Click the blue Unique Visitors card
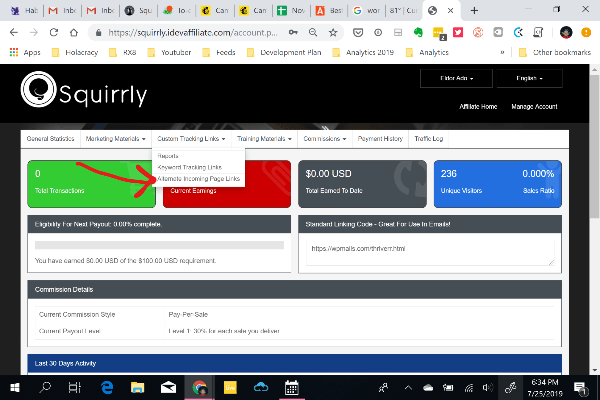 (497, 184)
